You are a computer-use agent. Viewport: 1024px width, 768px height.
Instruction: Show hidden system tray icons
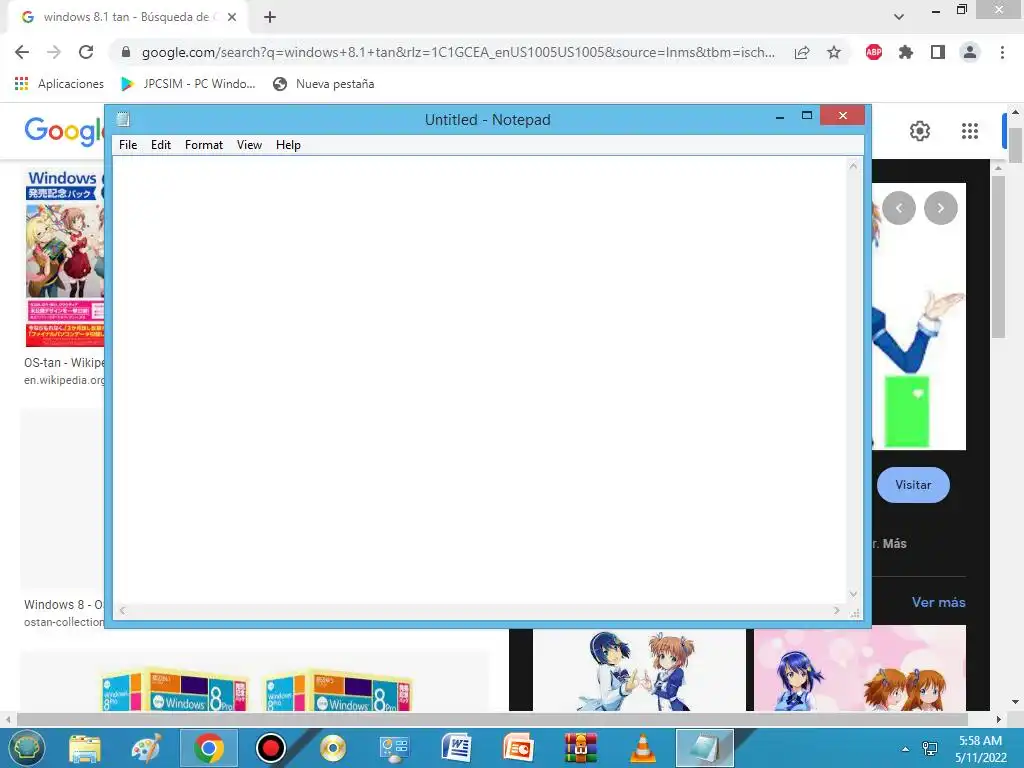[905, 749]
